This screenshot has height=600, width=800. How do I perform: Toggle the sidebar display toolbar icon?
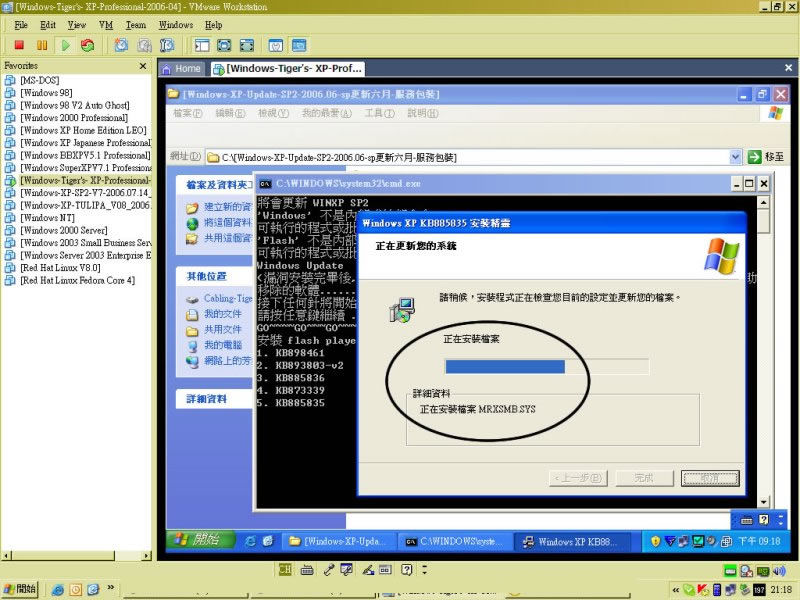202,45
